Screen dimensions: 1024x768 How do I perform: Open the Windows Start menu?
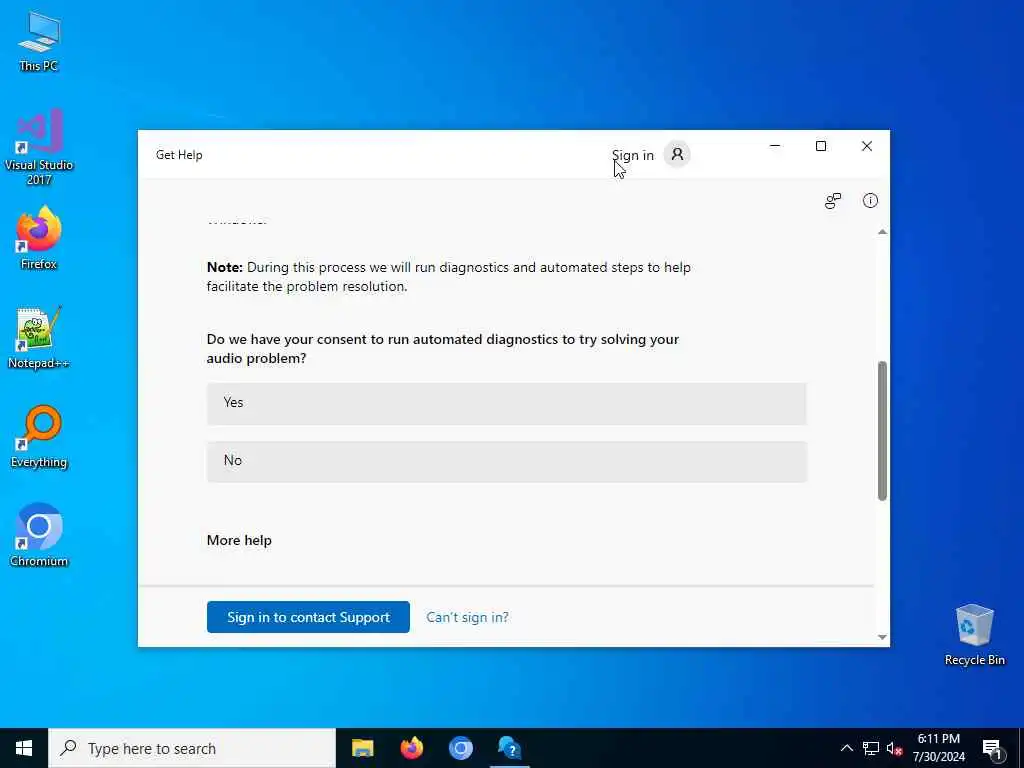tap(24, 748)
